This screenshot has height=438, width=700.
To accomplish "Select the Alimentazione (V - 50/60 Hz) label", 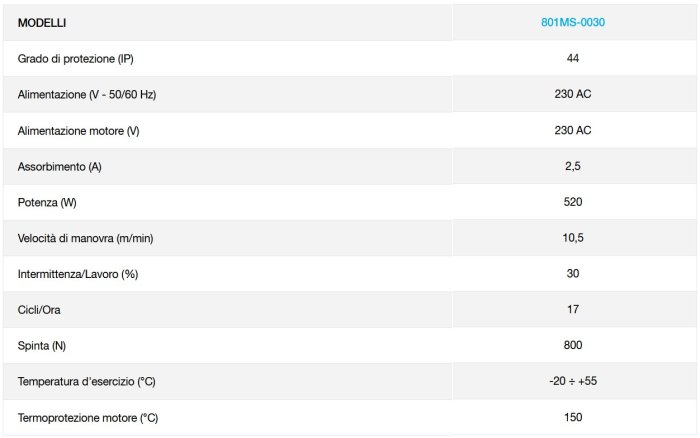I will (x=87, y=95).
